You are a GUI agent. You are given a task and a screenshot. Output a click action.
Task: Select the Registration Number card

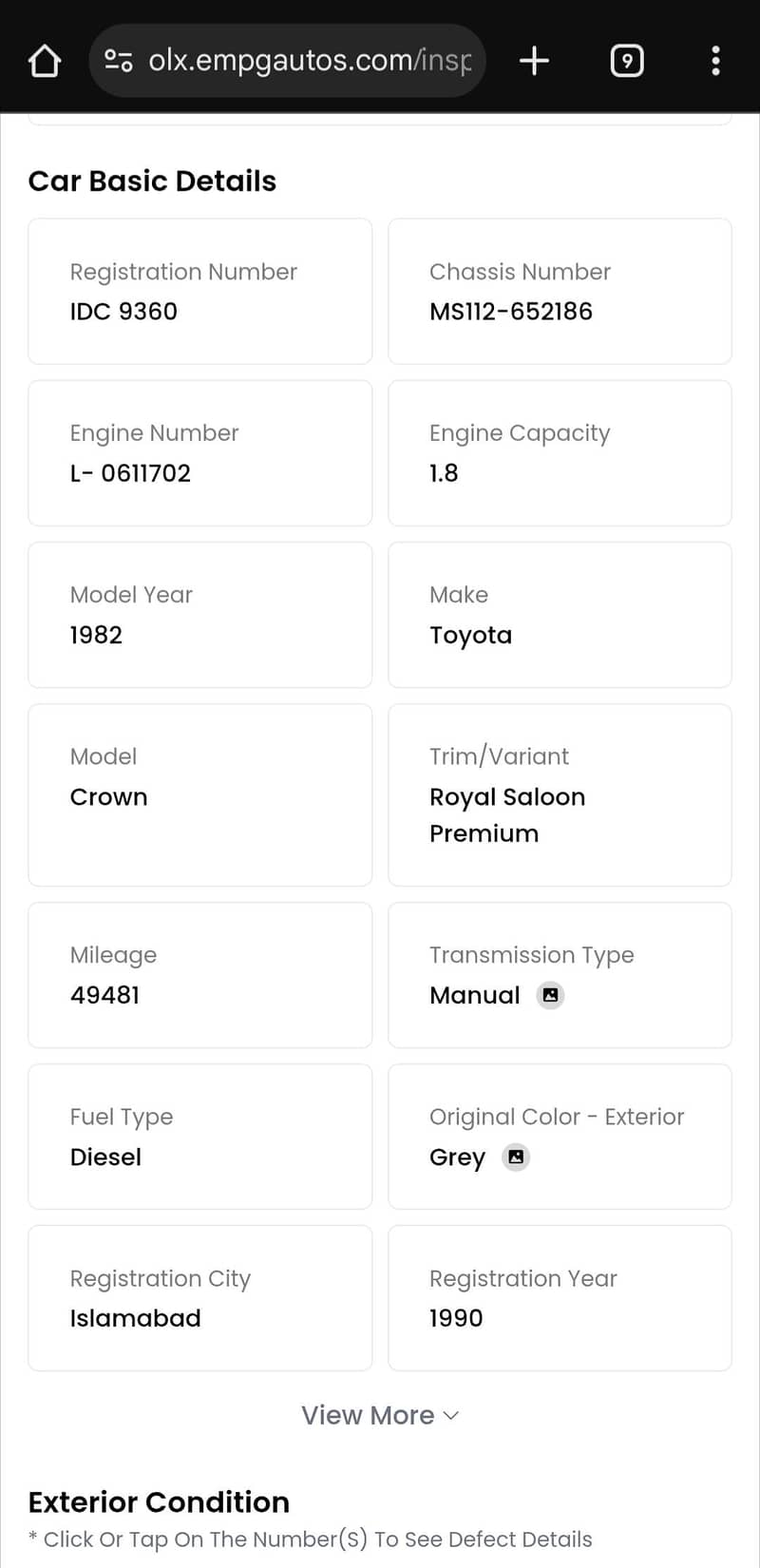click(199, 291)
